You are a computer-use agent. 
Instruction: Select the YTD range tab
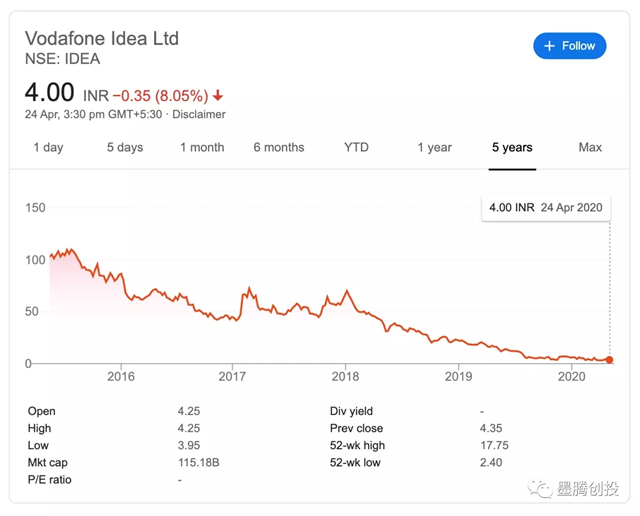[x=356, y=147]
